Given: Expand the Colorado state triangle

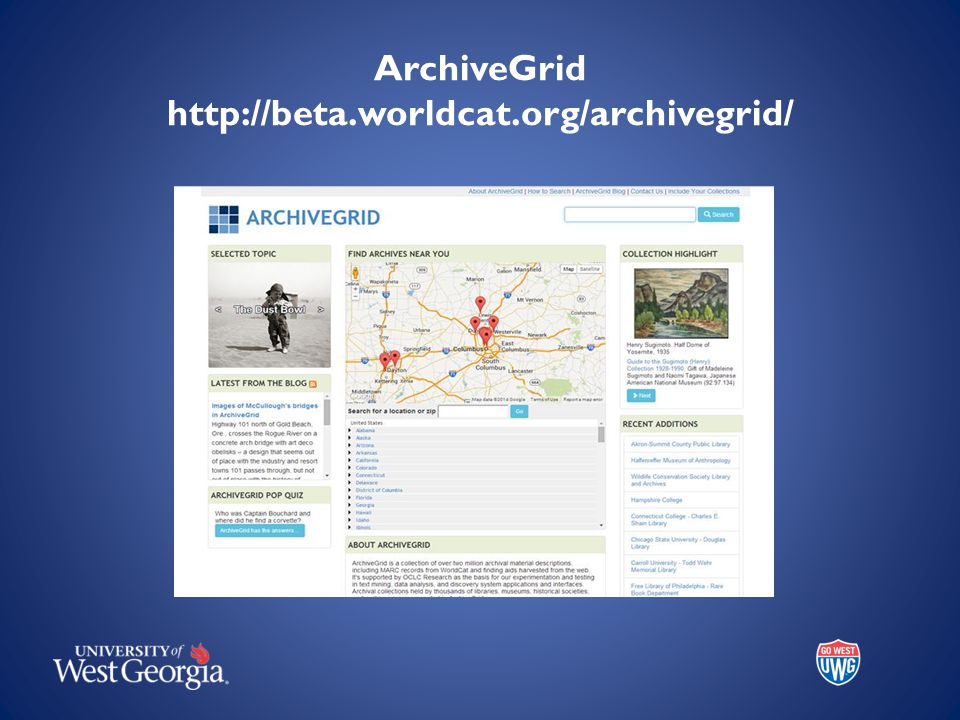Looking at the screenshot, I should coord(350,468).
